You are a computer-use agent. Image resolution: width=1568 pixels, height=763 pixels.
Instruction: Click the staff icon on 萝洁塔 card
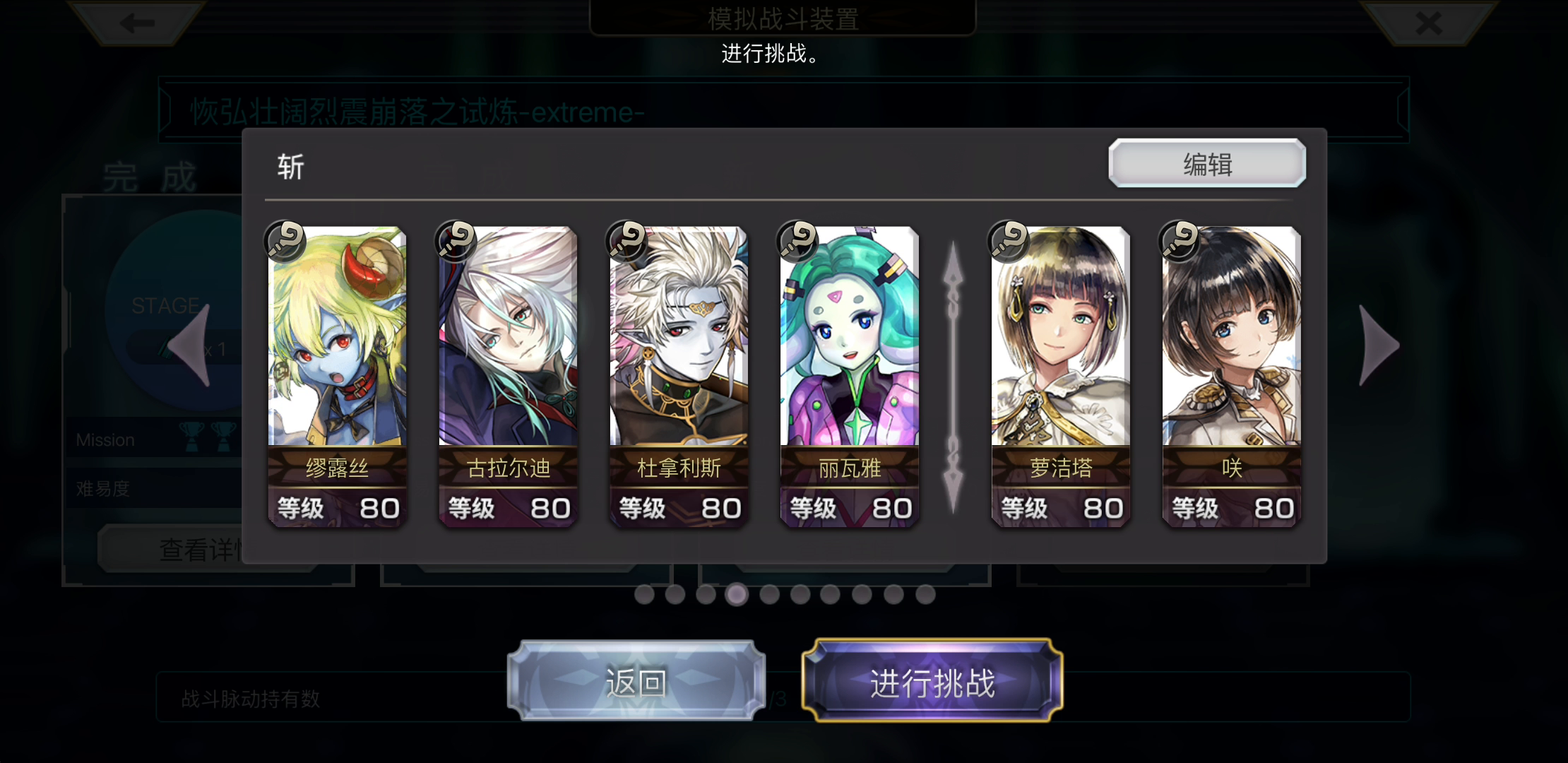(x=1008, y=242)
